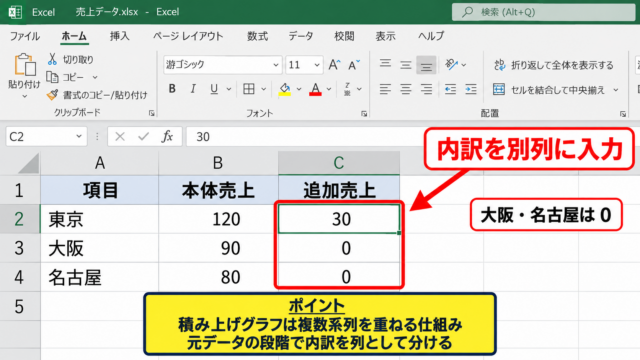The image size is (640, 360).
Task: Click the 検索 (Alt+Q) search box
Action: (544, 12)
